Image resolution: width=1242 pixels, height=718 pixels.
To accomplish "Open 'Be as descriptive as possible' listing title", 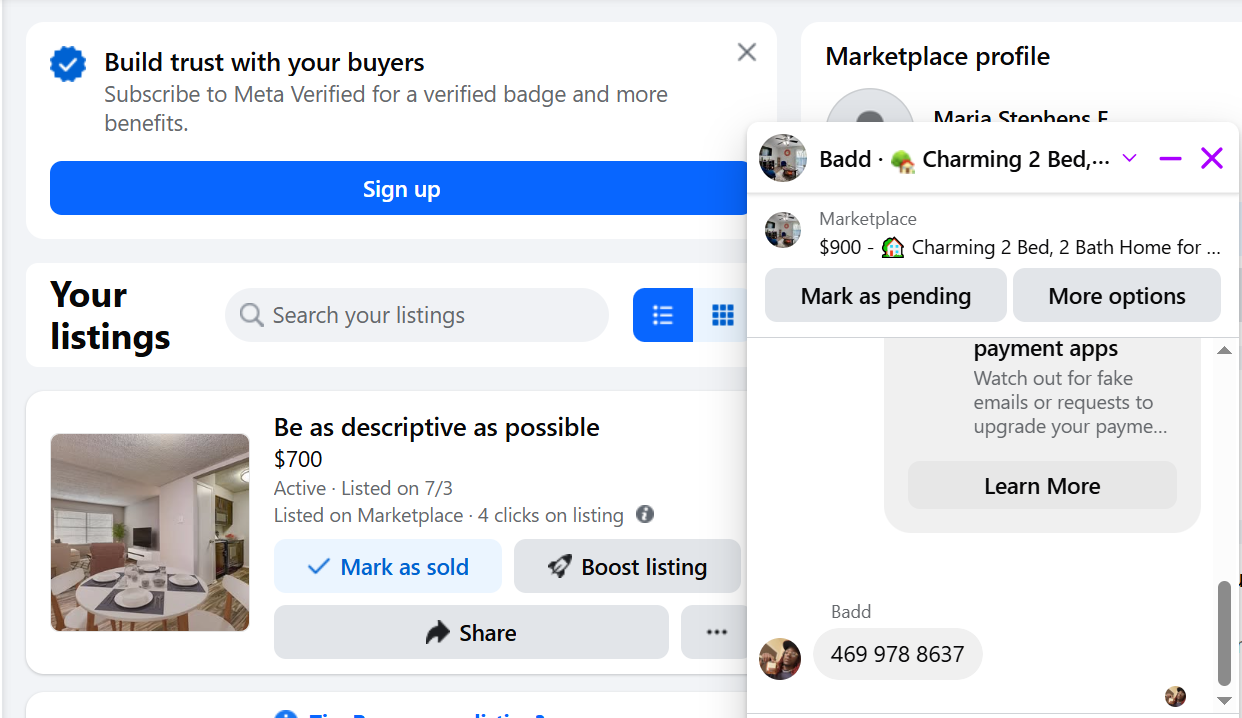I will (437, 427).
